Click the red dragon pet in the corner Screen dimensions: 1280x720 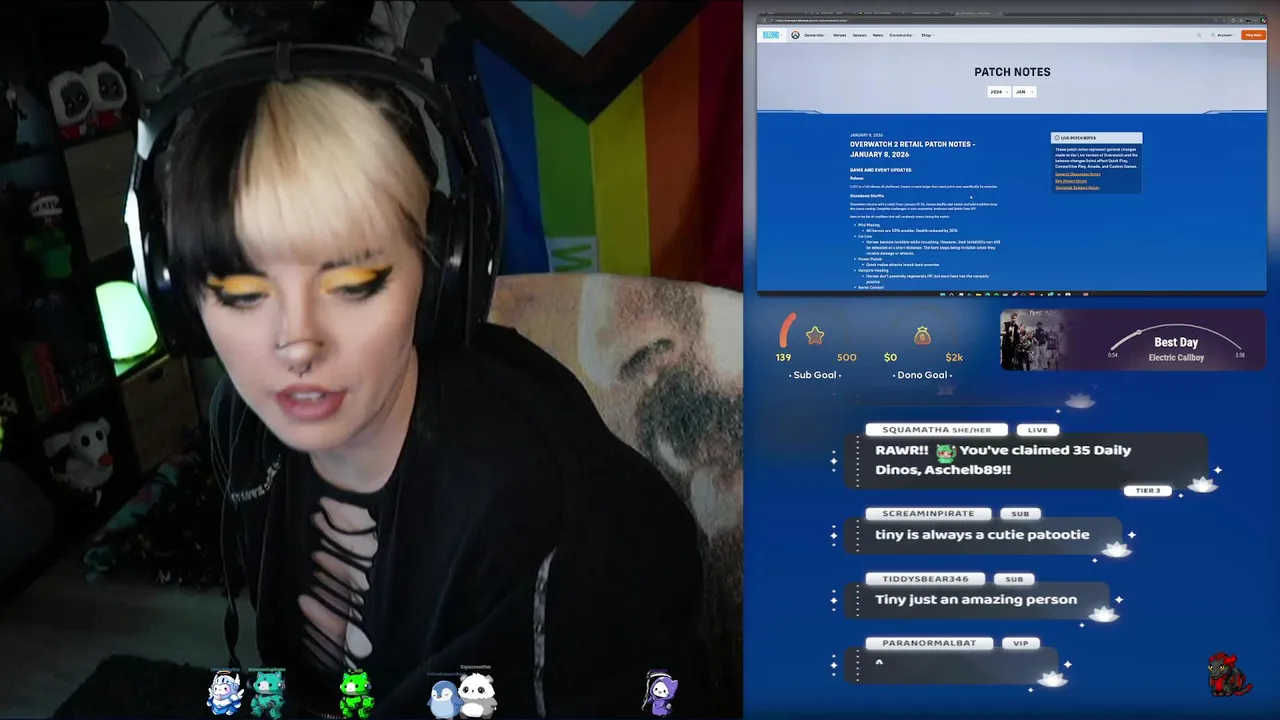[1228, 675]
